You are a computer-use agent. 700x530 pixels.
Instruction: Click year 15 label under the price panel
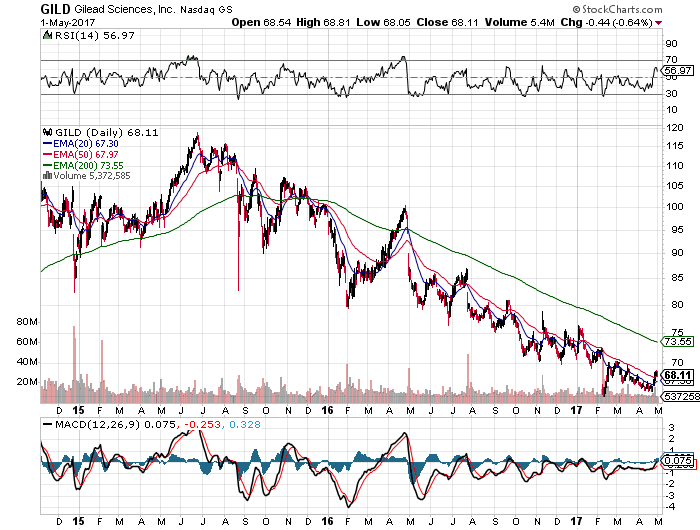78,410
